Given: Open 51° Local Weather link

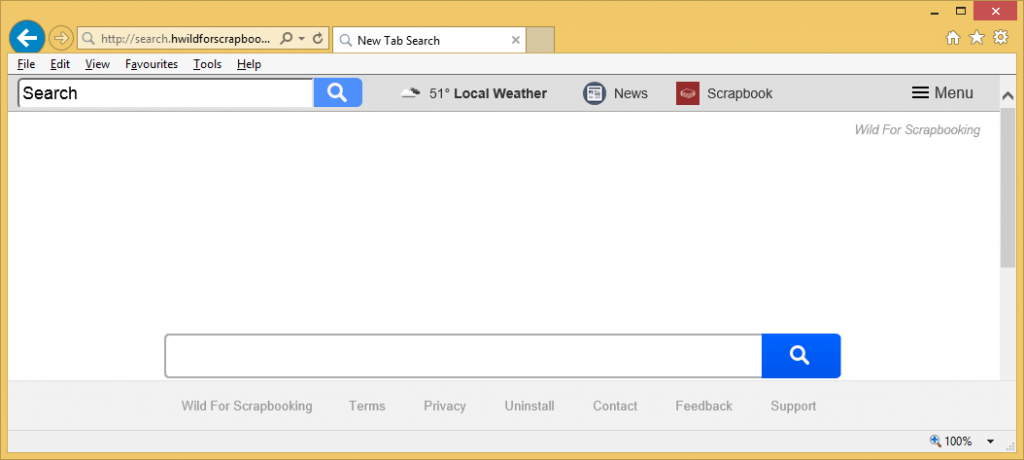Looking at the screenshot, I should (x=488, y=93).
